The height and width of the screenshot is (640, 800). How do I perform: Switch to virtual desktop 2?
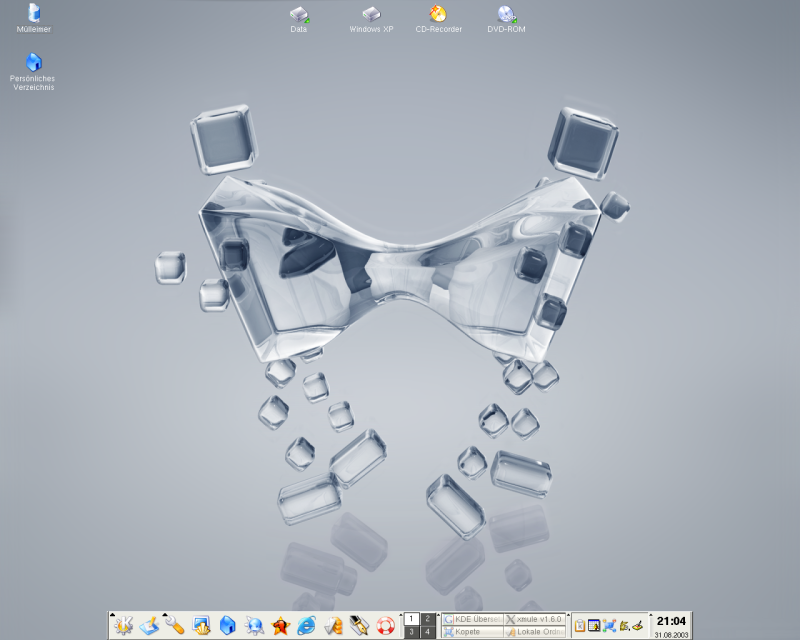(428, 619)
